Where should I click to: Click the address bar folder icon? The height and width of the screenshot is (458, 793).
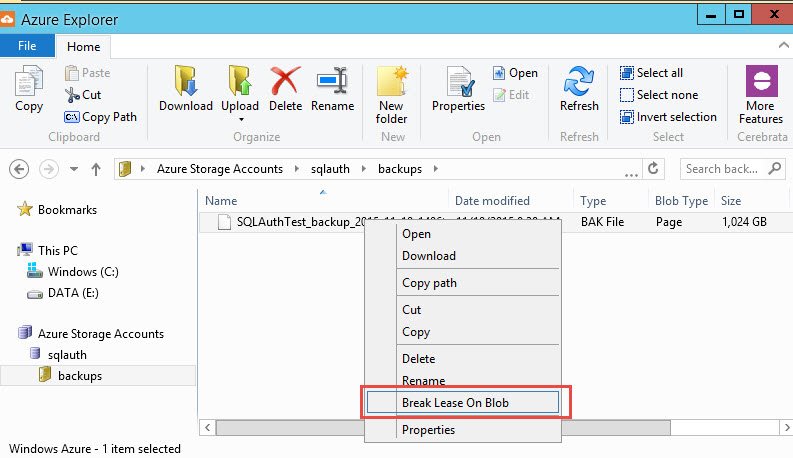click(125, 169)
